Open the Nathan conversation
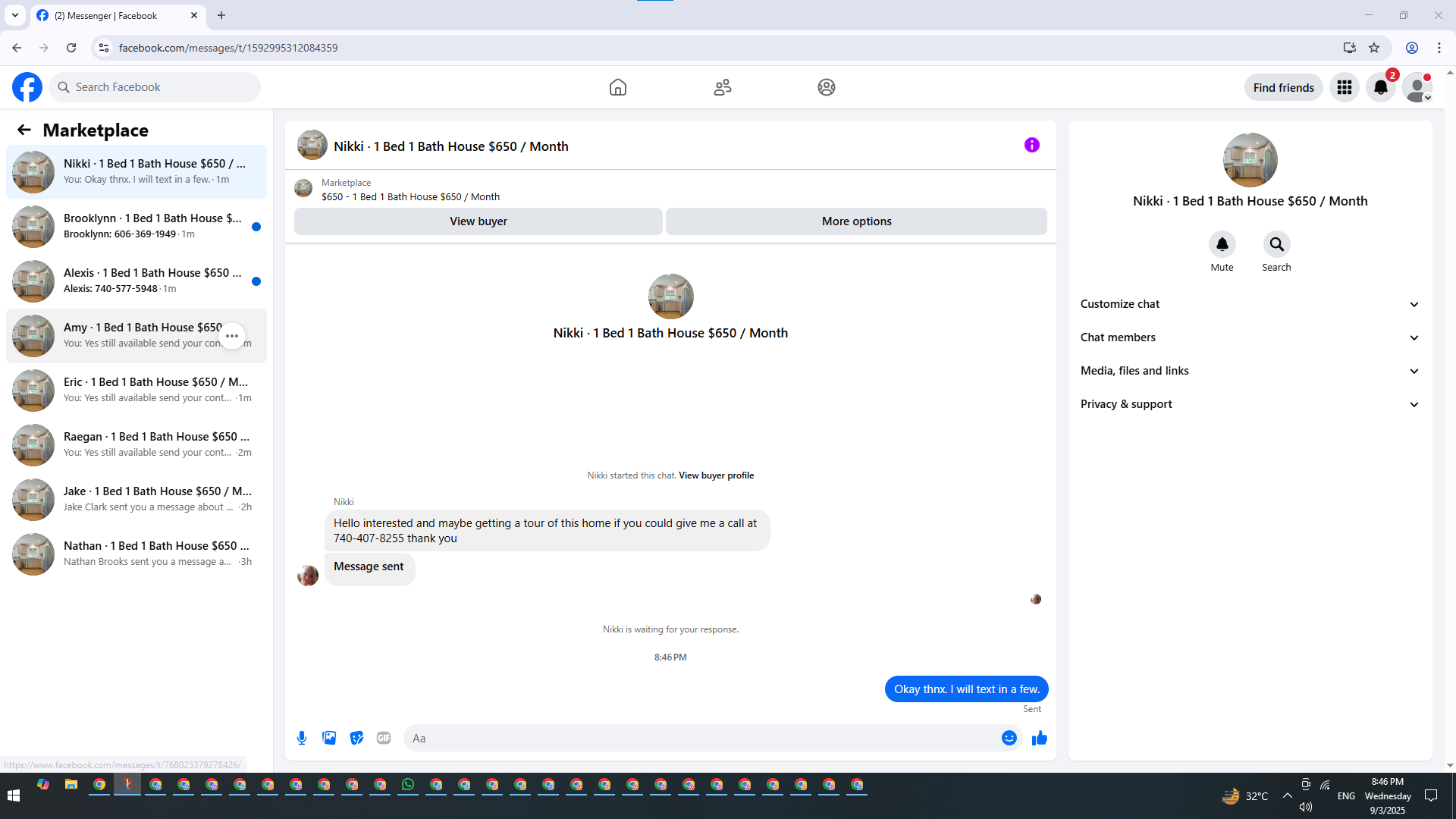This screenshot has height=819, width=1456. coord(136,554)
